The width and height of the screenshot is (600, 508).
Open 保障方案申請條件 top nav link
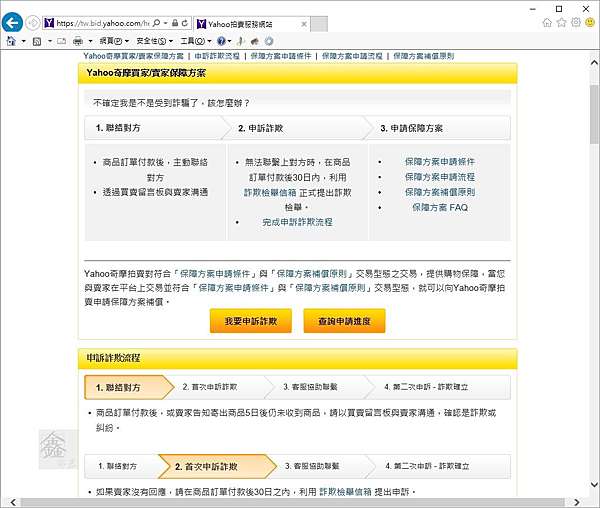pos(281,56)
